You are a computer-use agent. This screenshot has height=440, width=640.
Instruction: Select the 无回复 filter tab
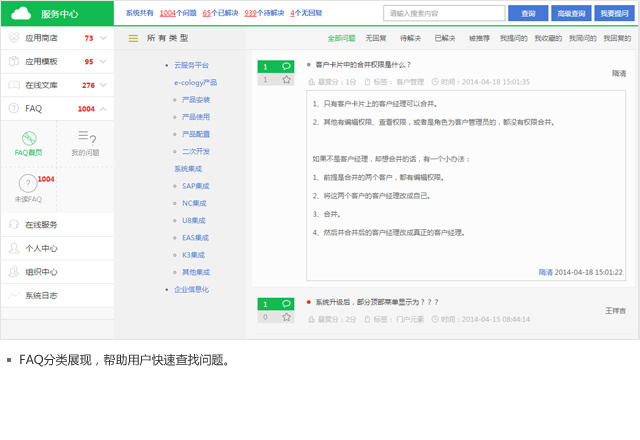click(376, 37)
